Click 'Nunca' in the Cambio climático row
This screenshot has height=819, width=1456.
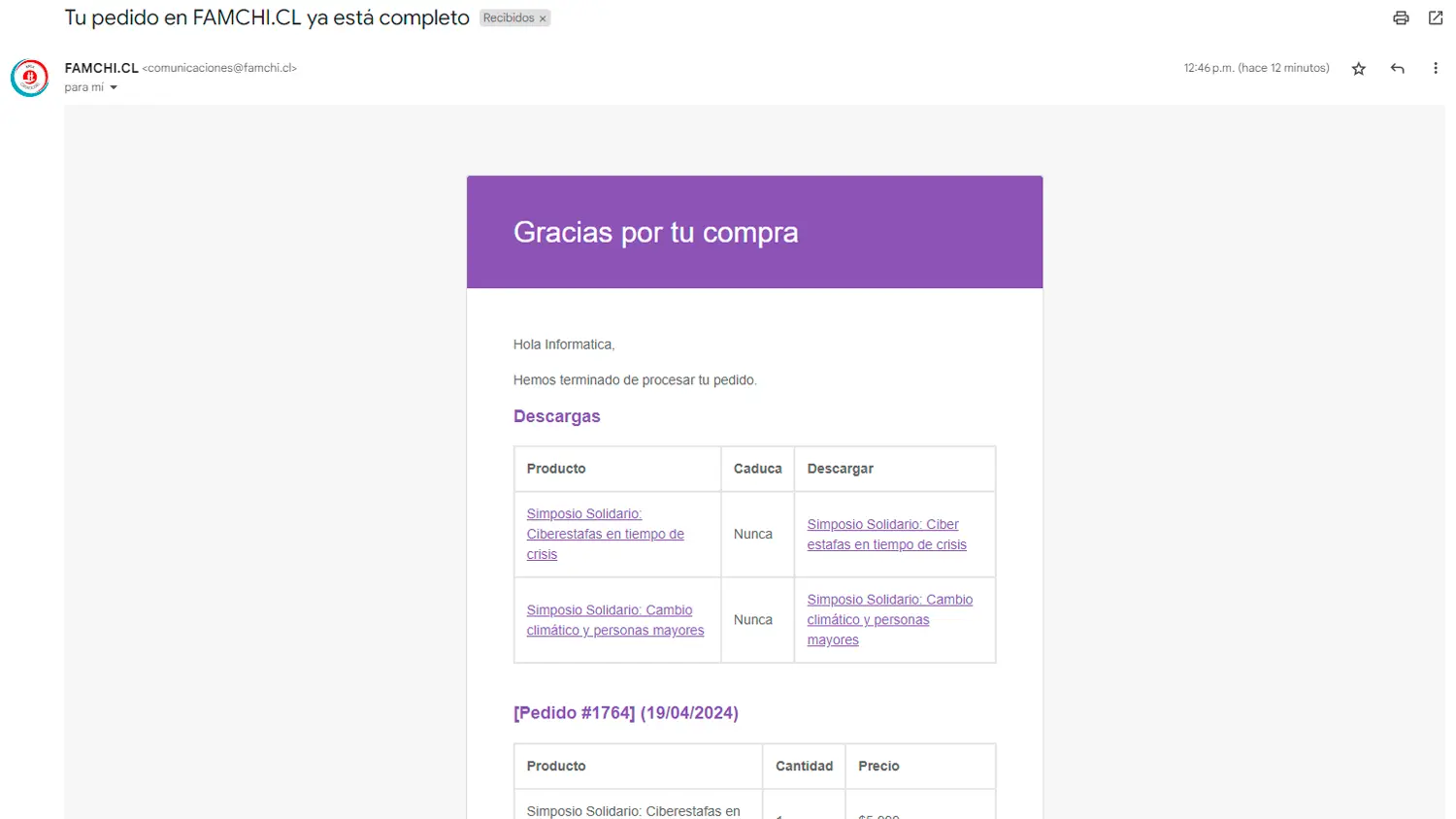coord(753,619)
